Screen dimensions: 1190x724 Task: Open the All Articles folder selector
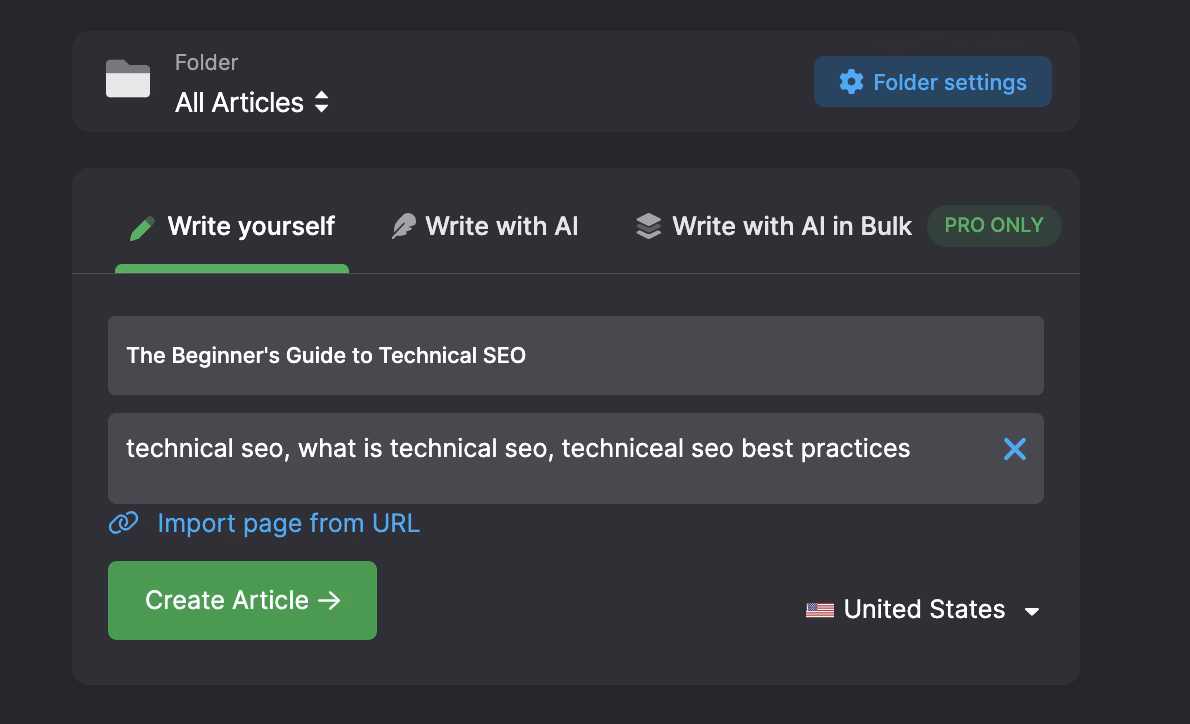252,102
